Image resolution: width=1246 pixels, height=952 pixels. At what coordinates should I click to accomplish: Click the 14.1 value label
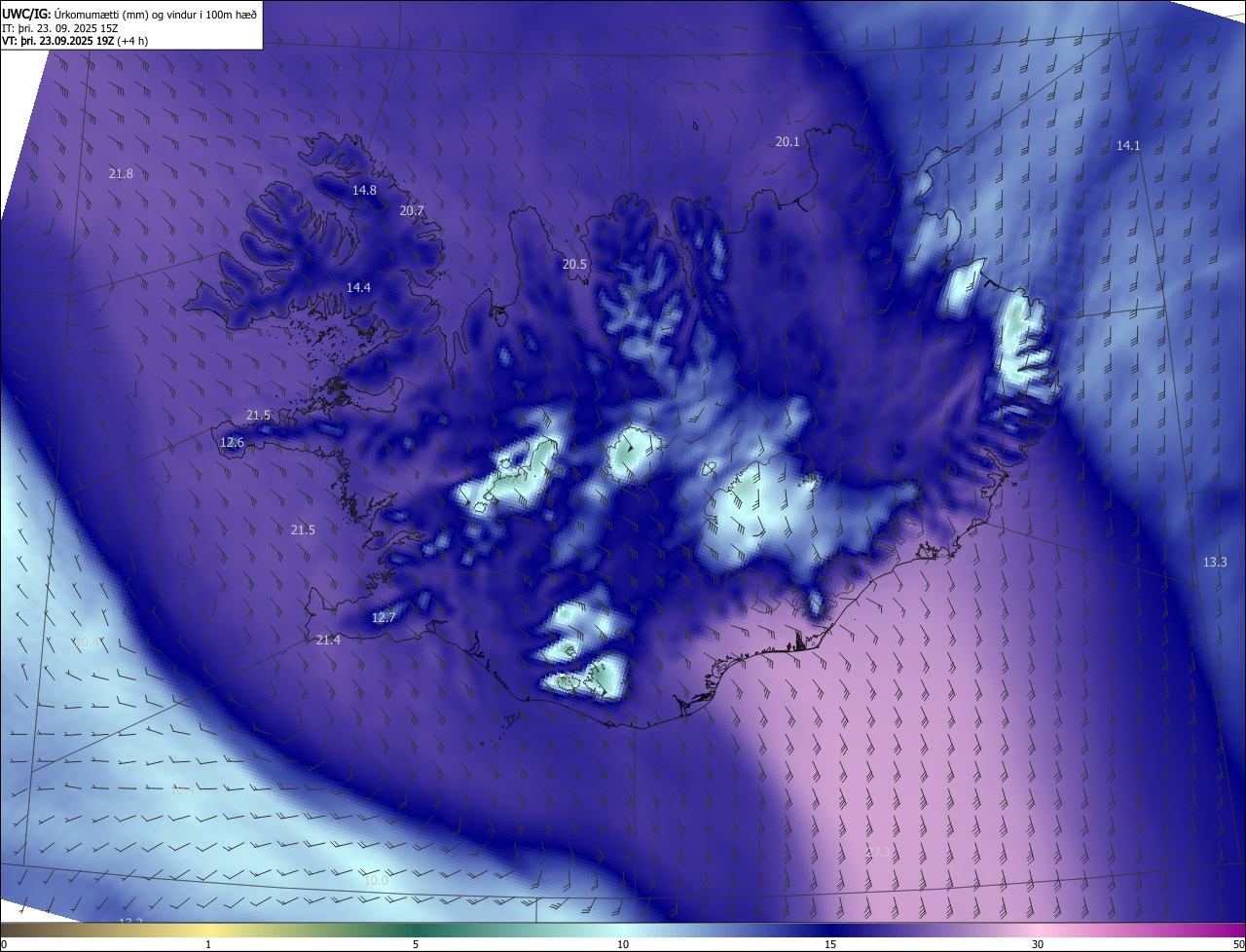pos(1127,145)
